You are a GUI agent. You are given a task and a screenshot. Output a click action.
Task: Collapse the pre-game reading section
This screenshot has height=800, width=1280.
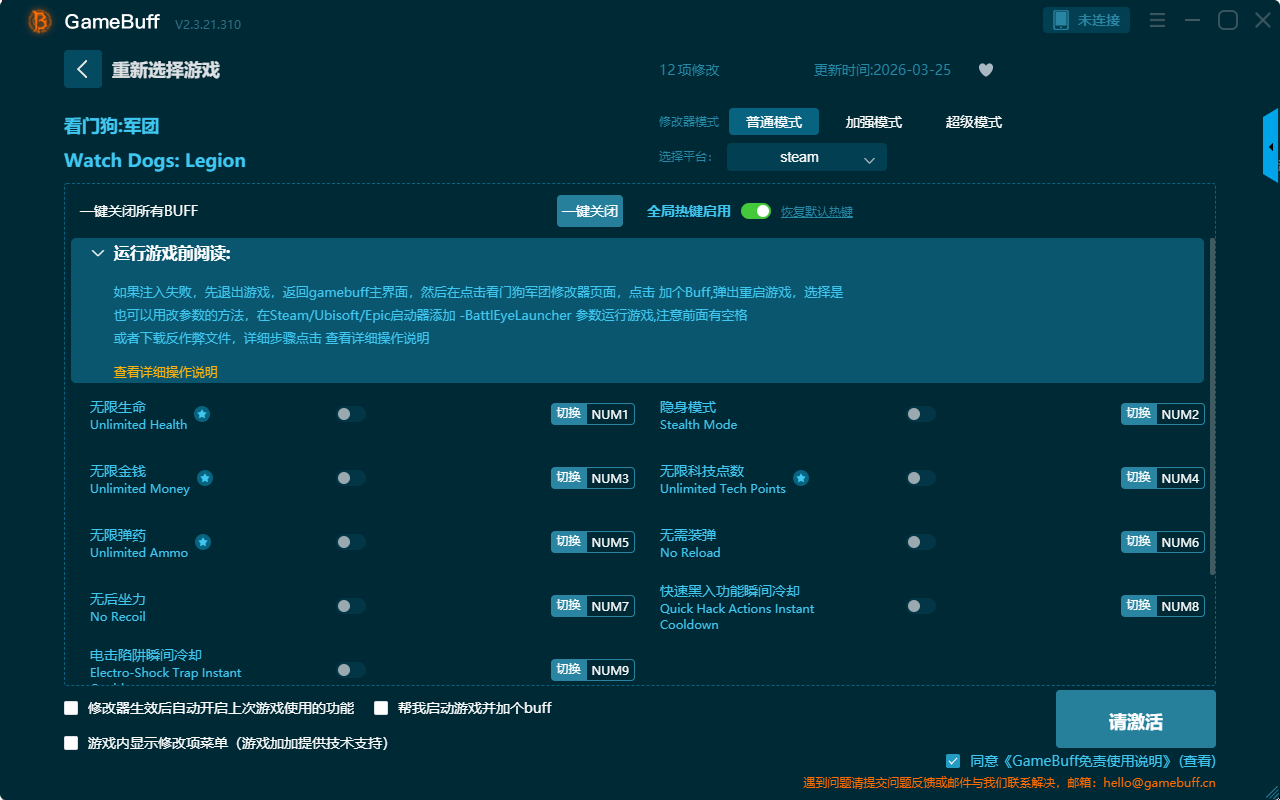click(98, 254)
